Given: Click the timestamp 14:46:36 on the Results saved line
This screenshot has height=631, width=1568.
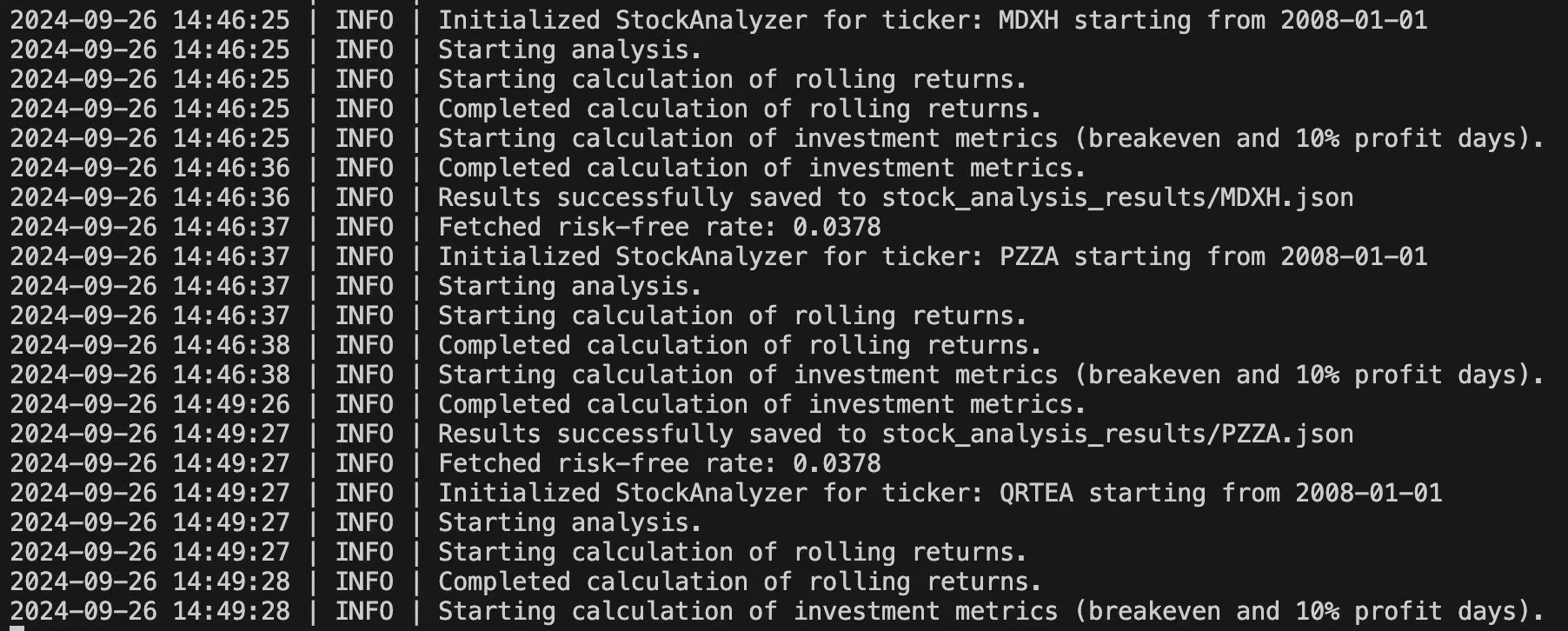Looking at the screenshot, I should pos(231,197).
